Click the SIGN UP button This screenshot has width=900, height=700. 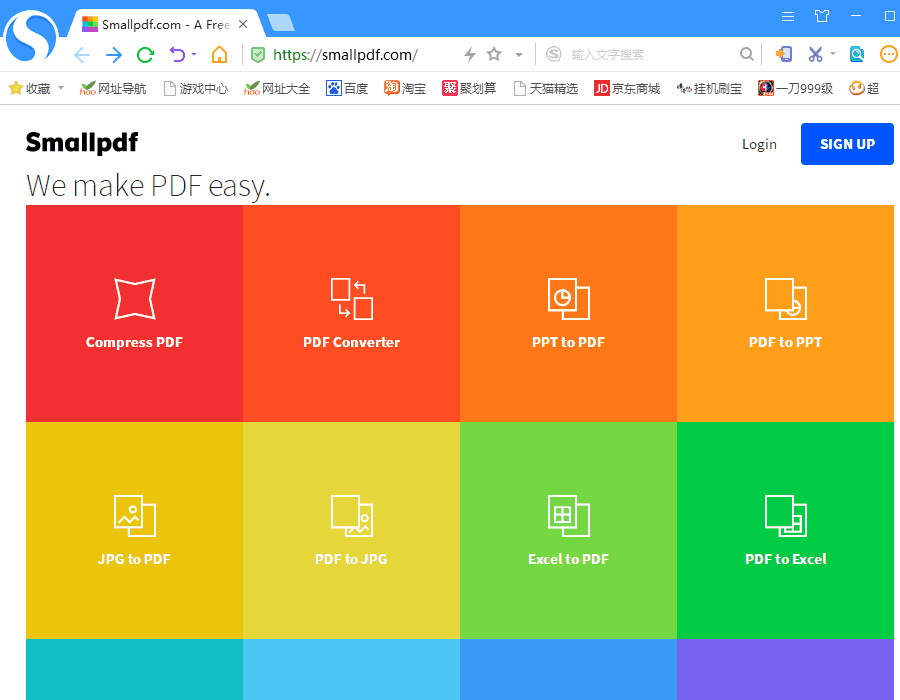[x=847, y=144]
